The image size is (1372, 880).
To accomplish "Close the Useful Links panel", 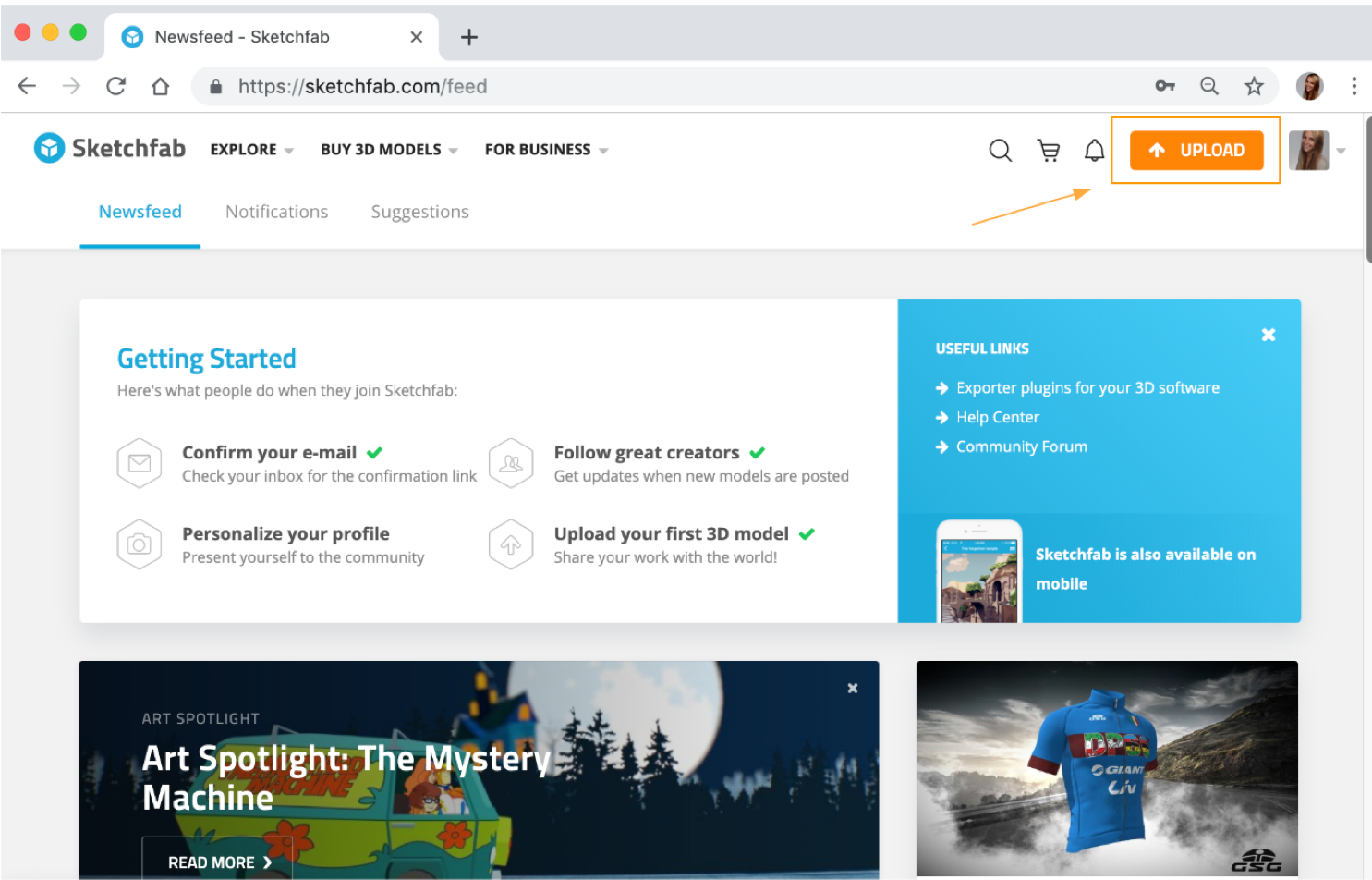I will click(x=1269, y=335).
